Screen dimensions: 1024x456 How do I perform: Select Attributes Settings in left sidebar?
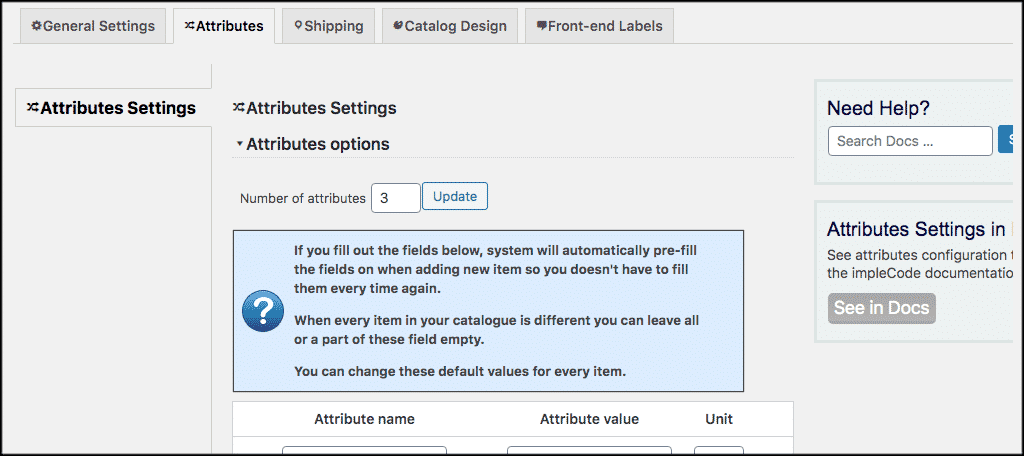(x=113, y=108)
